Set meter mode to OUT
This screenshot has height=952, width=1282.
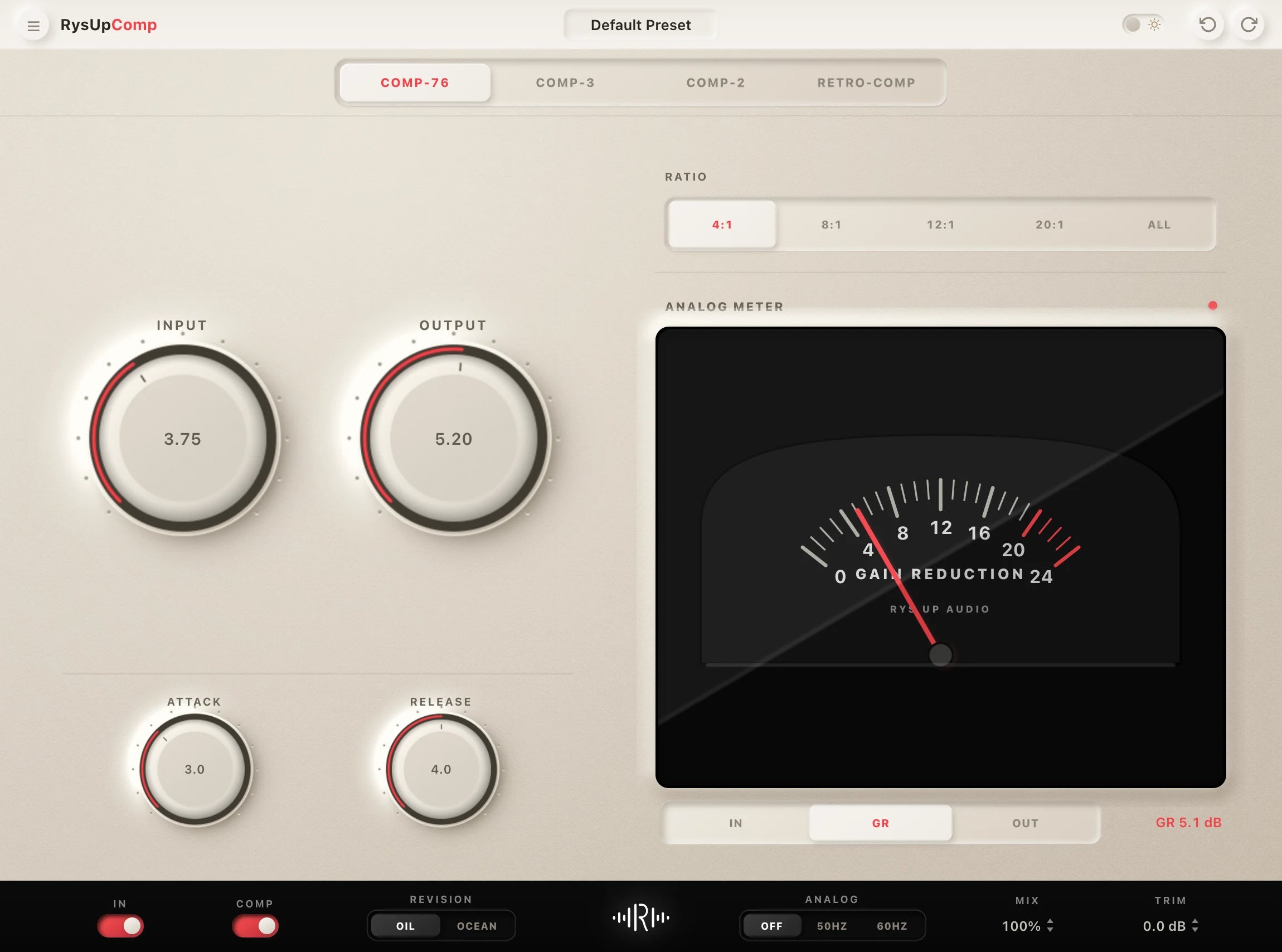pos(1026,823)
